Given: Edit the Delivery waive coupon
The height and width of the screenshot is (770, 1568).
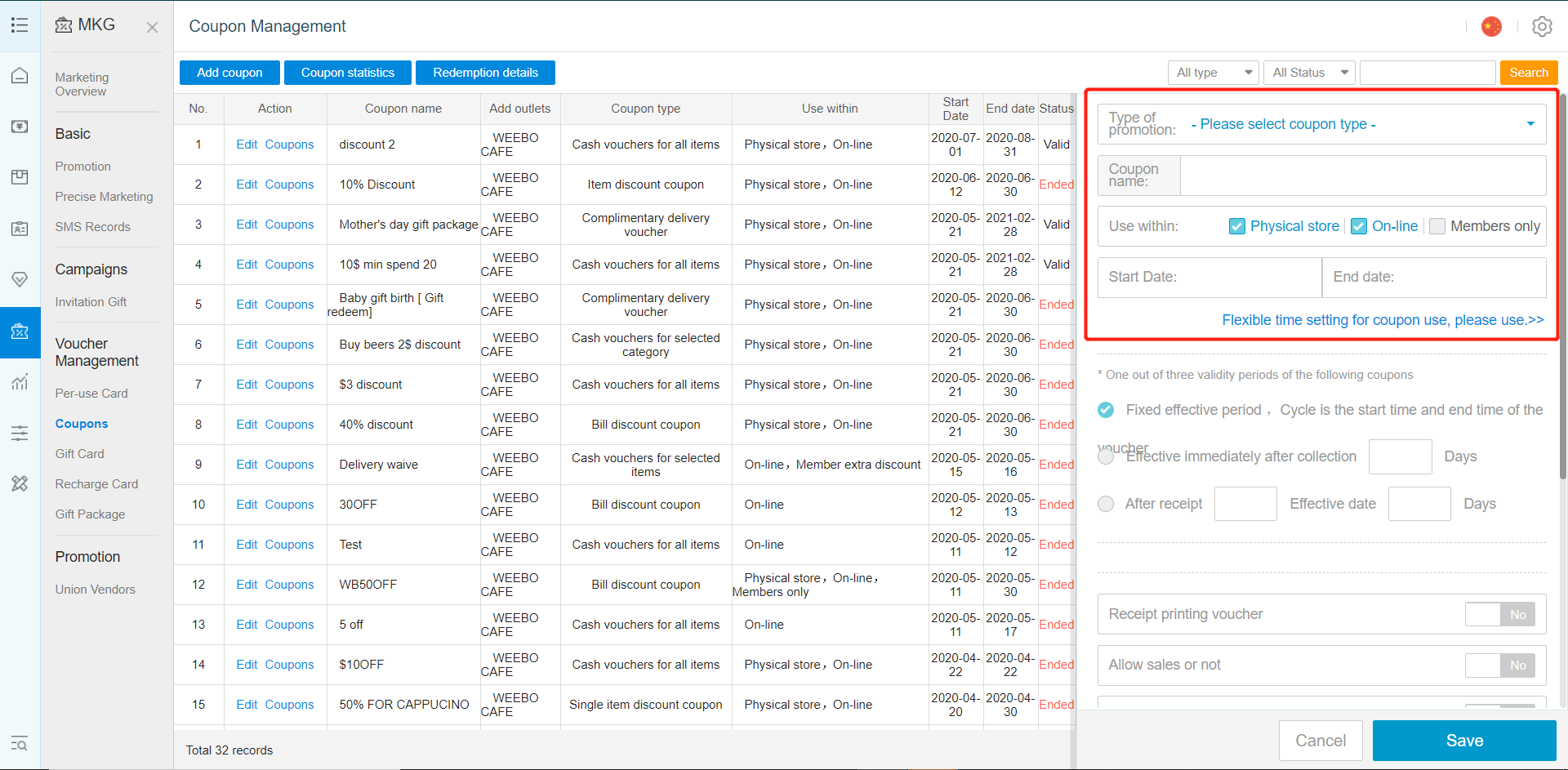Looking at the screenshot, I should [x=247, y=465].
